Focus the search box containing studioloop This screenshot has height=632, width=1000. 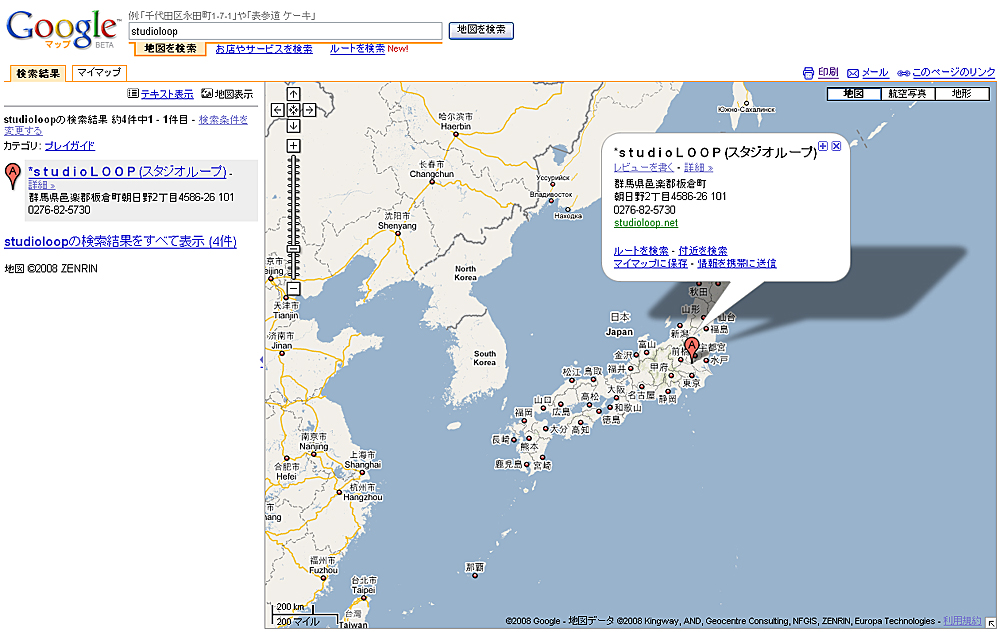(285, 31)
